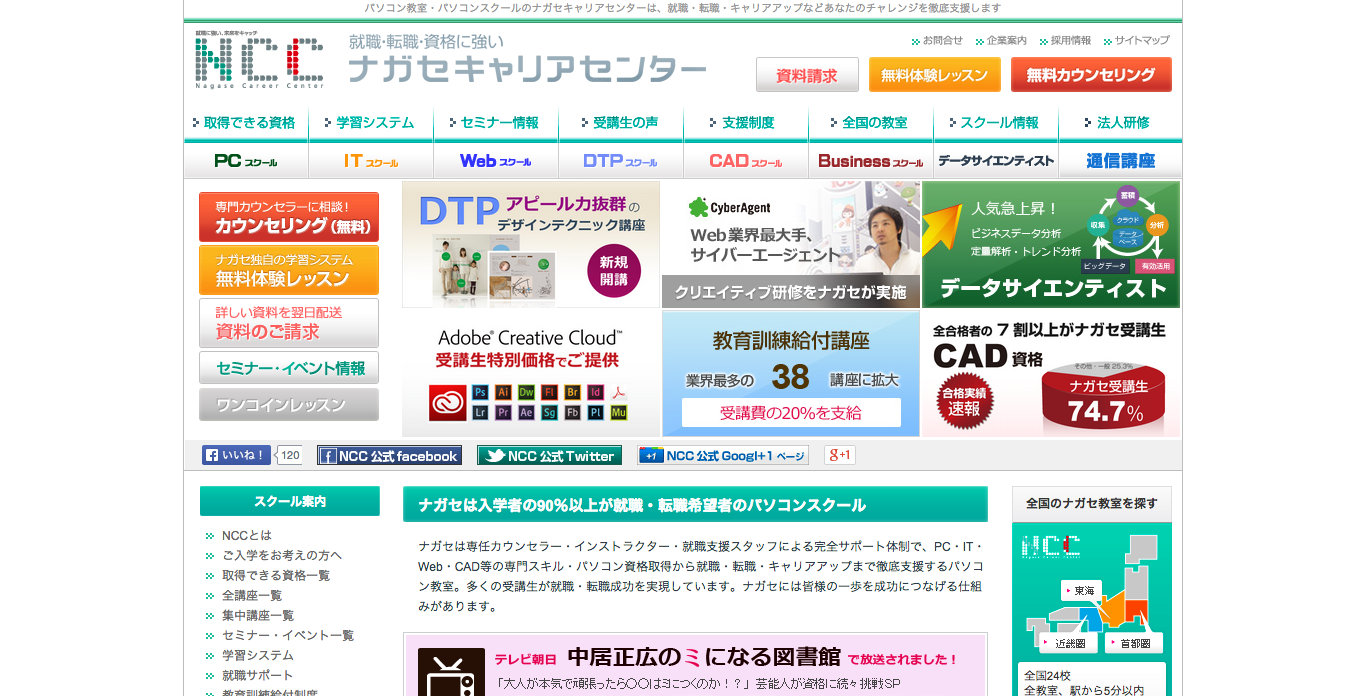Click the NCC logo
1366x696 pixels.
coord(260,60)
